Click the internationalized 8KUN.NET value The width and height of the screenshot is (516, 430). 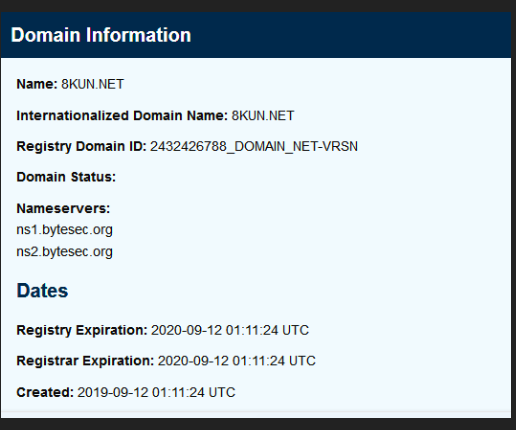pyautogui.click(x=263, y=116)
